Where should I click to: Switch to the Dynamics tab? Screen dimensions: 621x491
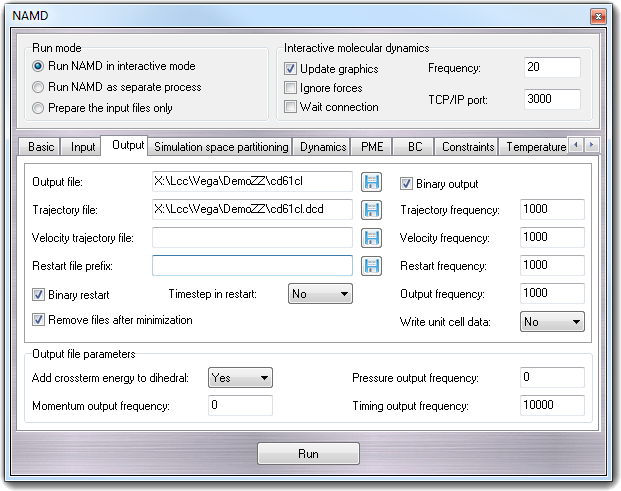pyautogui.click(x=323, y=147)
